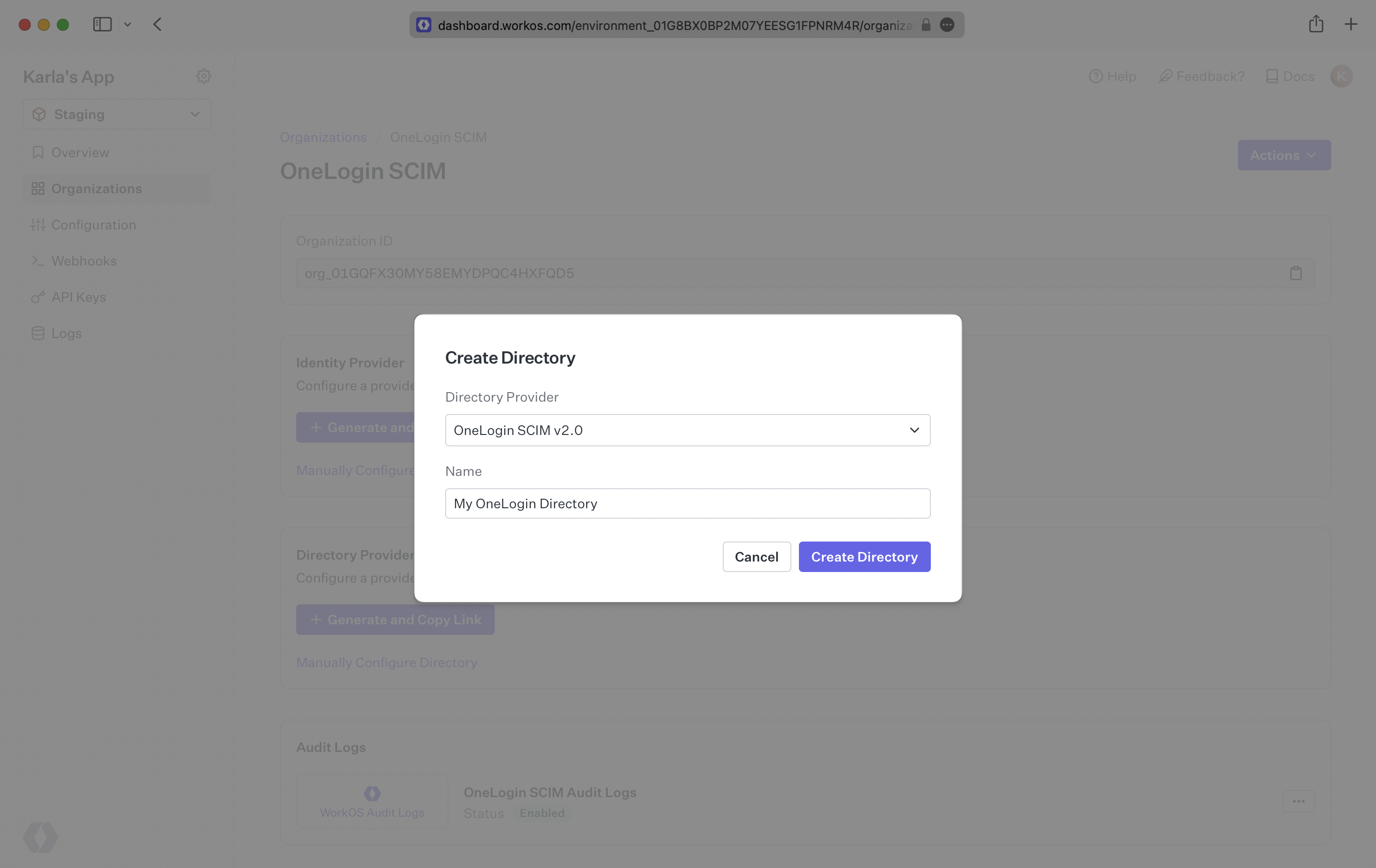Click the Logs sidebar icon
Screen dimensions: 1376x868
click(38, 333)
